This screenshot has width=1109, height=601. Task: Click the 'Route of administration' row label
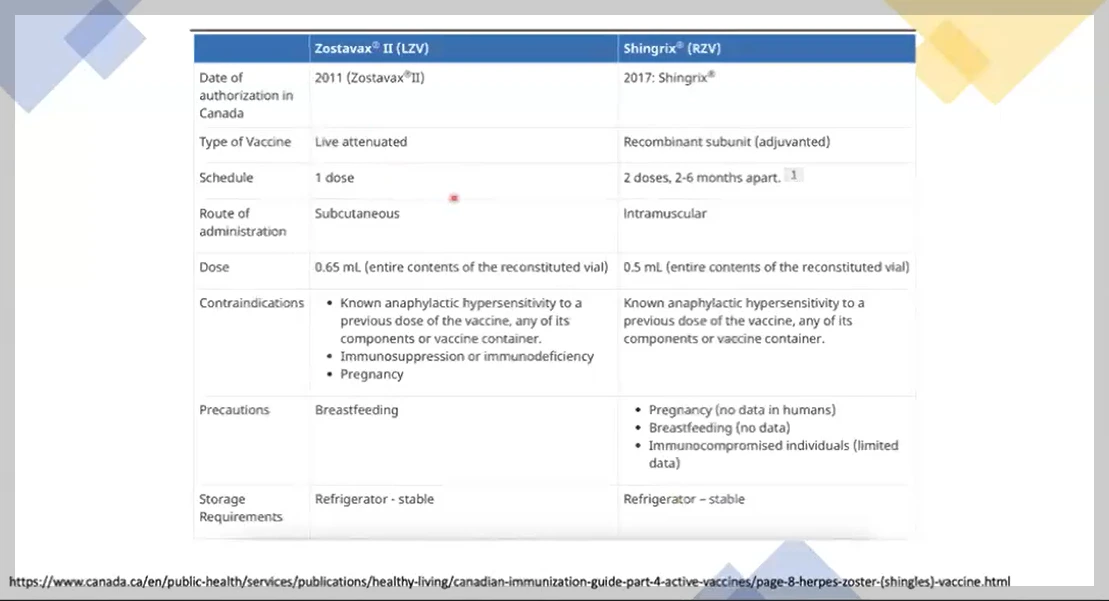[x=243, y=223]
